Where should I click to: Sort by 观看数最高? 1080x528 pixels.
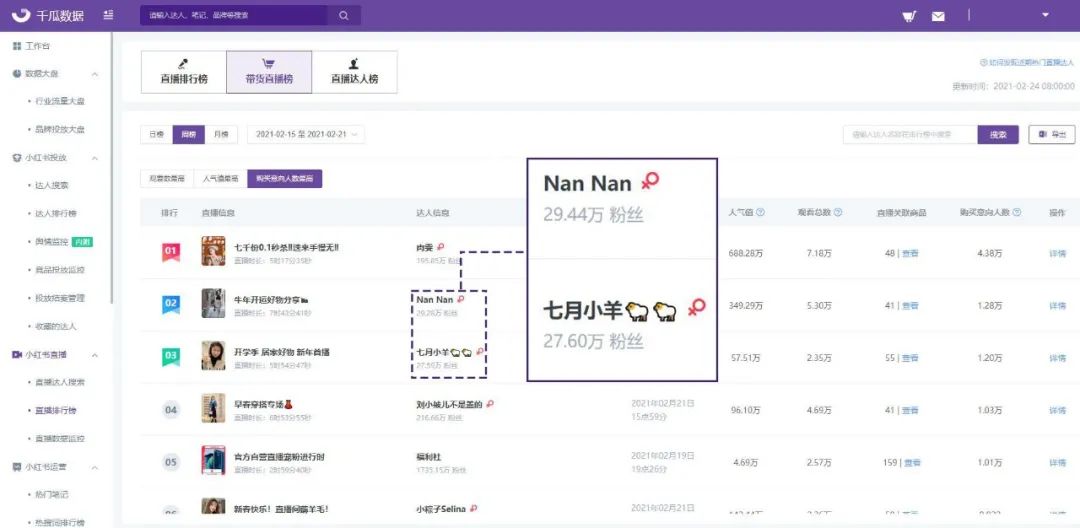[167, 179]
